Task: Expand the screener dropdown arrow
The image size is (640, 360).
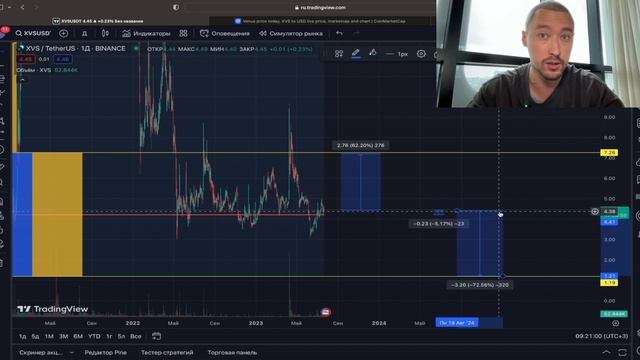Action: pyautogui.click(x=72, y=352)
